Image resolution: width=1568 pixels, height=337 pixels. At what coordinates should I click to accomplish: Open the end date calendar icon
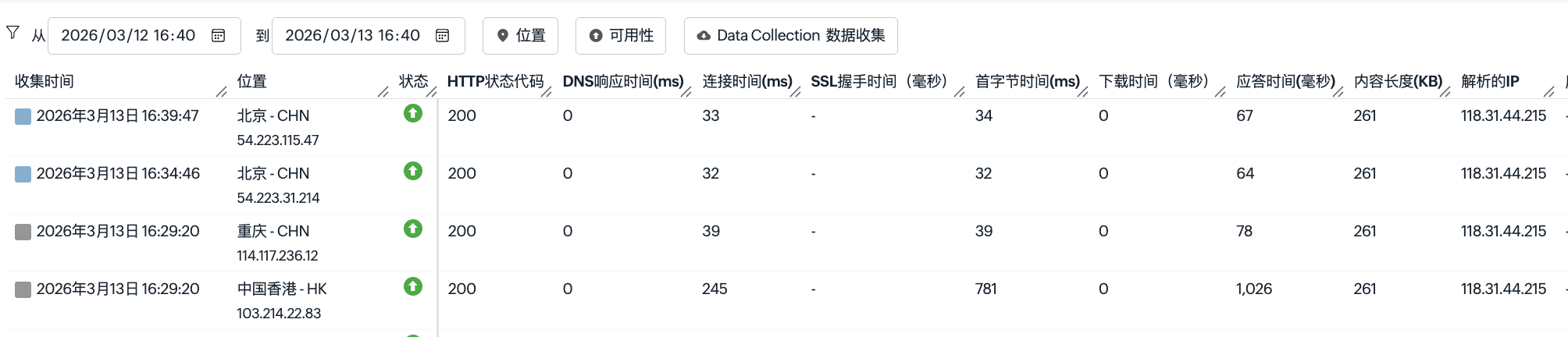[x=442, y=36]
